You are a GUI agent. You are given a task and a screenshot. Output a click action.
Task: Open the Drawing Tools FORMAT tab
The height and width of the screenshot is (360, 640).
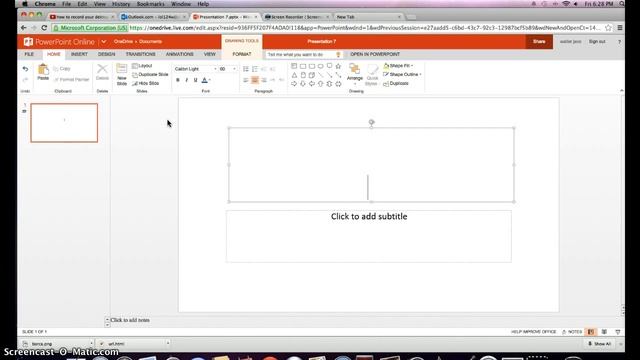point(242,54)
